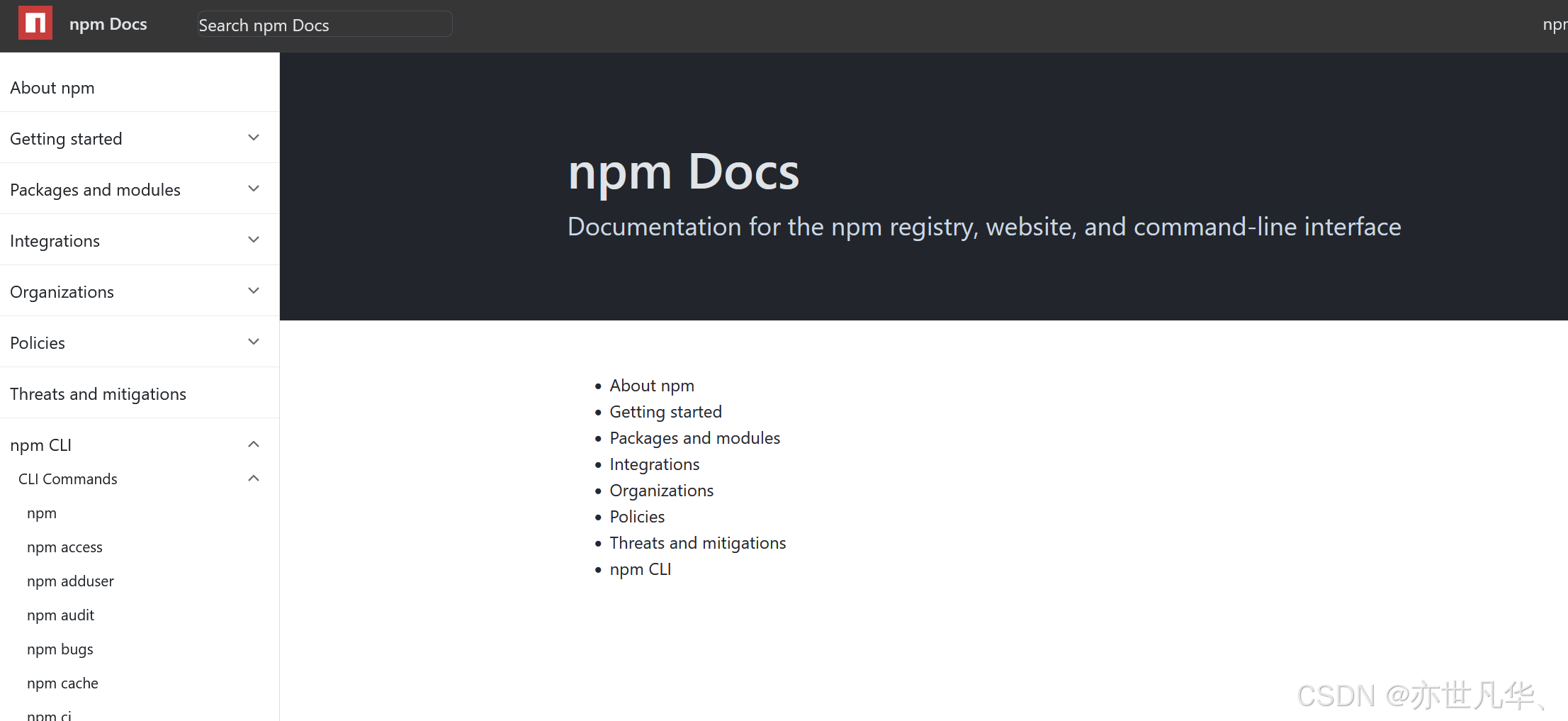This screenshot has height=721, width=1568.
Task: Focus the Search npm Docs field
Action: pos(325,24)
